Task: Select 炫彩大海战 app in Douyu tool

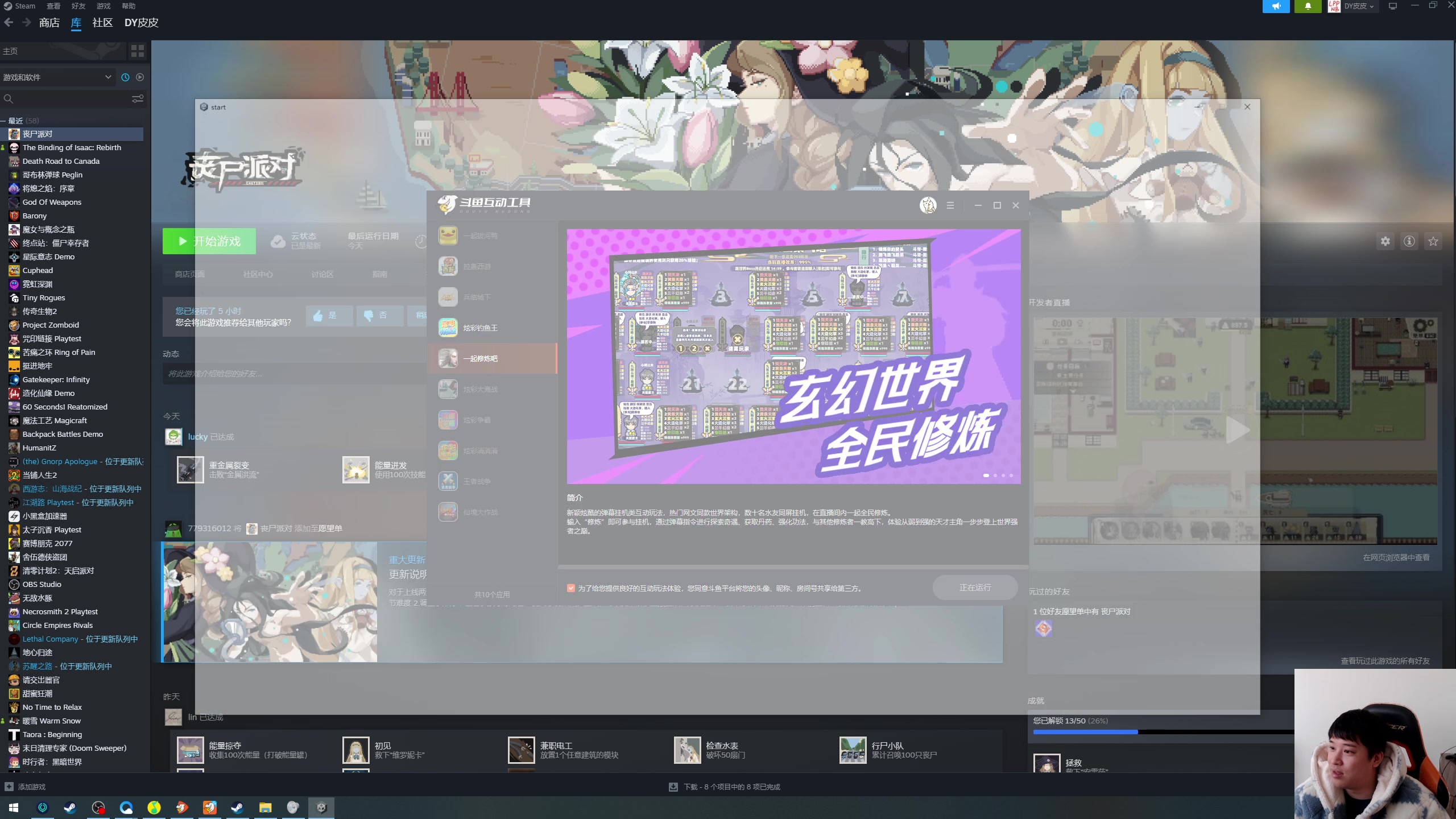Action: click(492, 389)
